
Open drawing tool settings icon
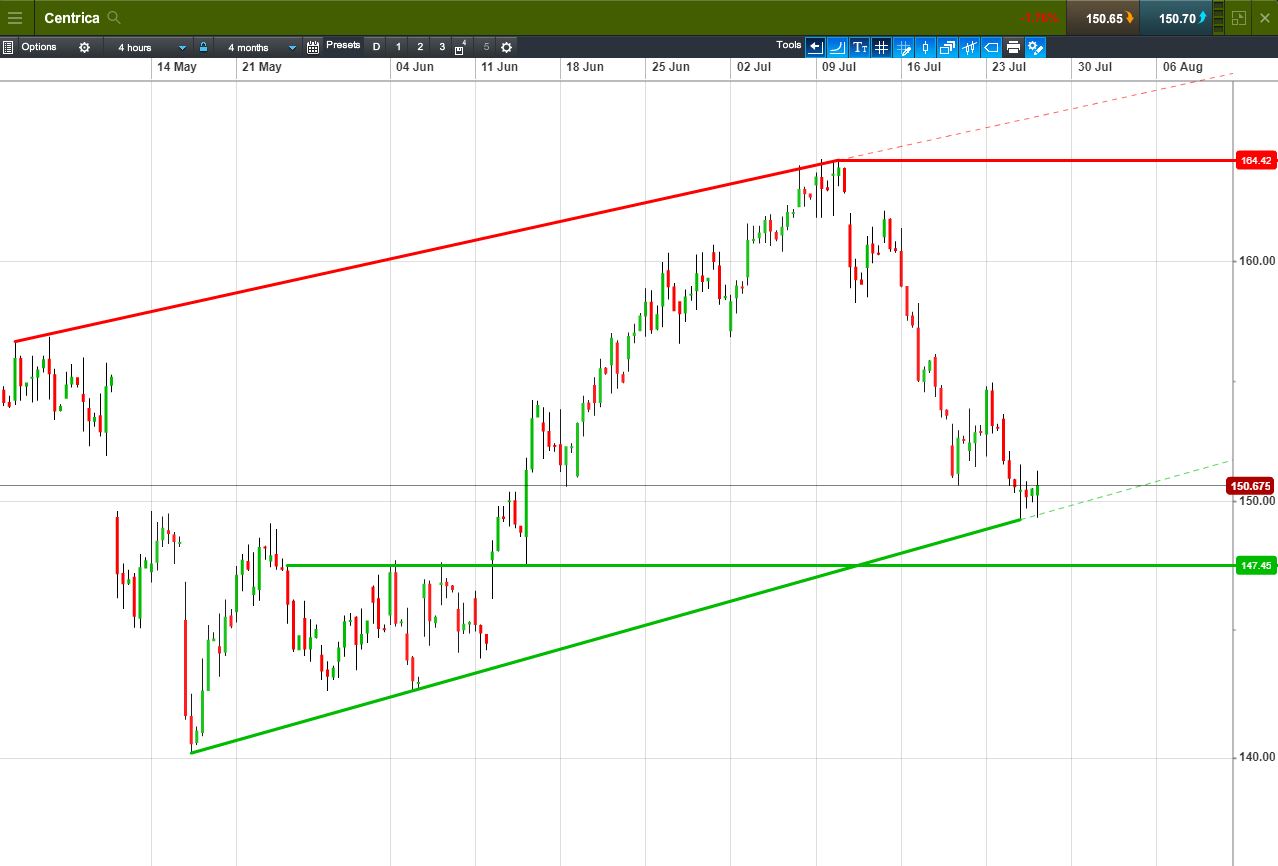coord(1035,47)
